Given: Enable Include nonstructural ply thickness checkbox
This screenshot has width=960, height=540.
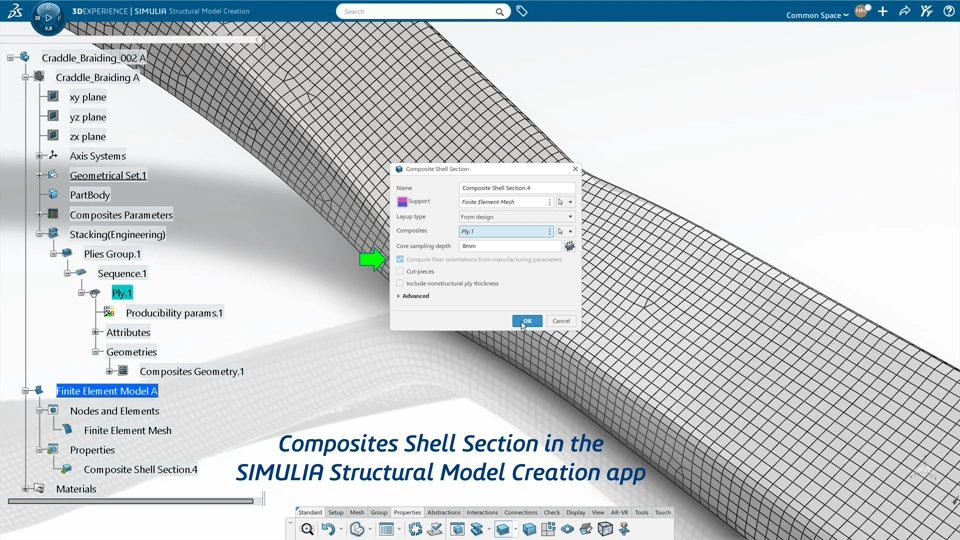Looking at the screenshot, I should tap(400, 283).
